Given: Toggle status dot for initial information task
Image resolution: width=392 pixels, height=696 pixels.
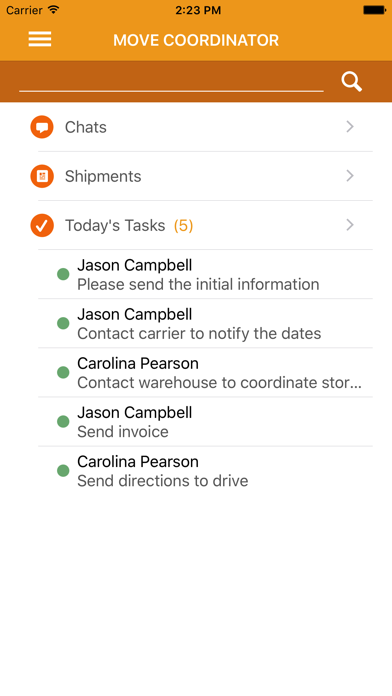Looking at the screenshot, I should (x=63, y=274).
